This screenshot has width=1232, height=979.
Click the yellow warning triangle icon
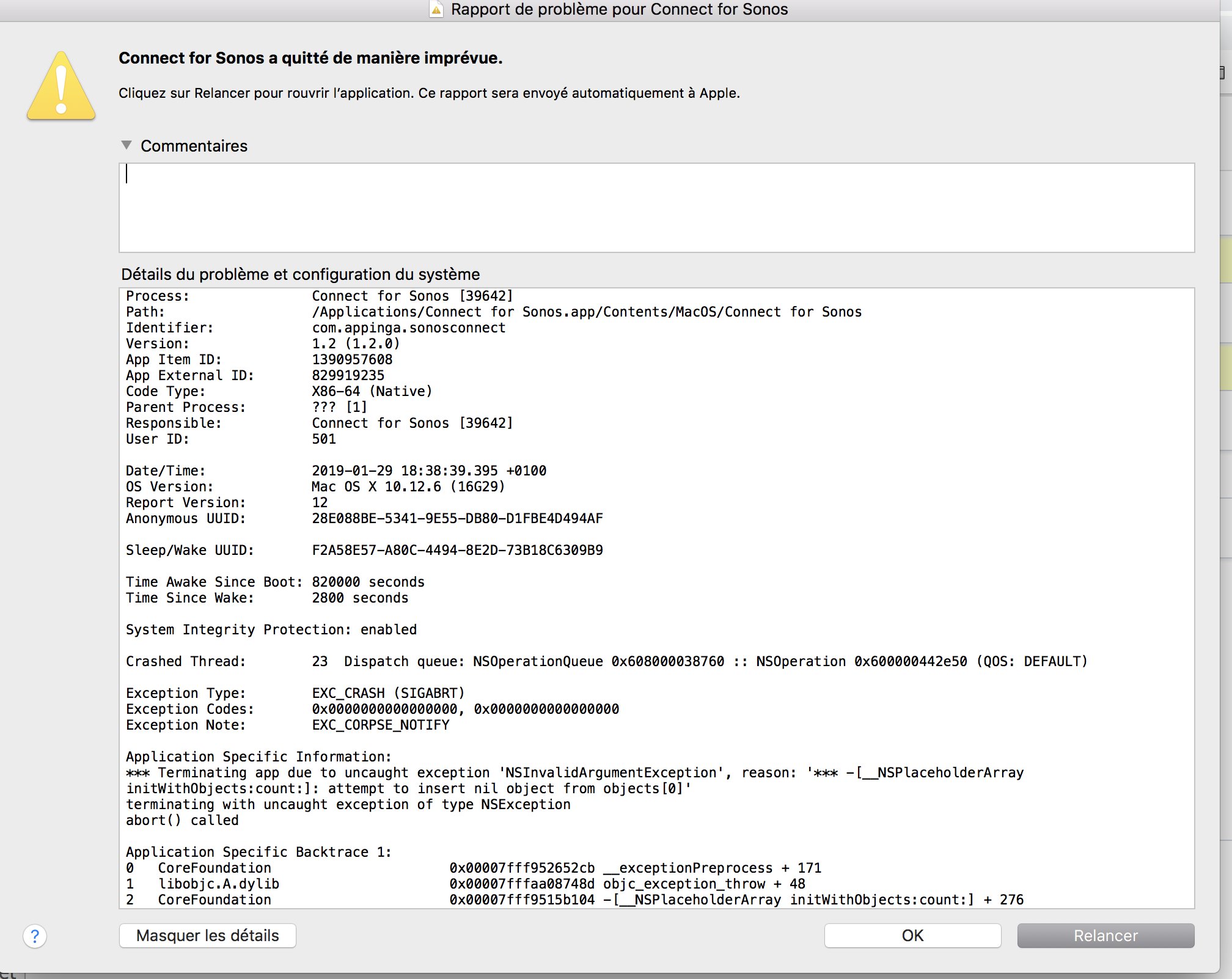[61, 86]
